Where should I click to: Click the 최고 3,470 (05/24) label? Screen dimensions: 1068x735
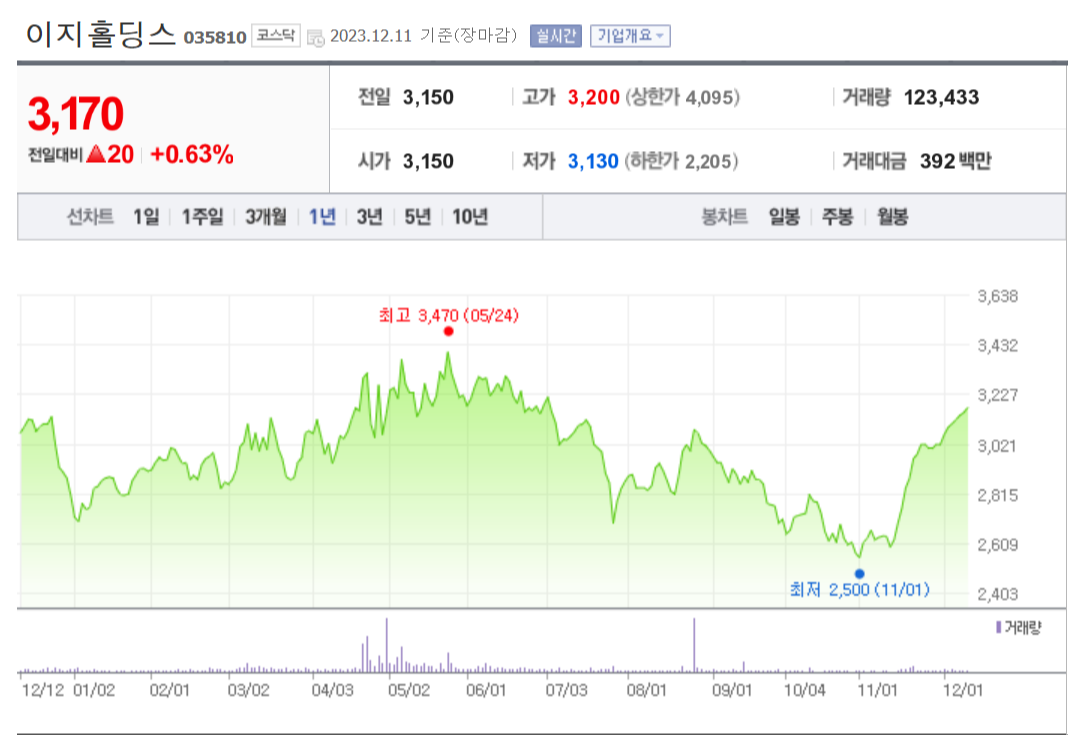449,315
